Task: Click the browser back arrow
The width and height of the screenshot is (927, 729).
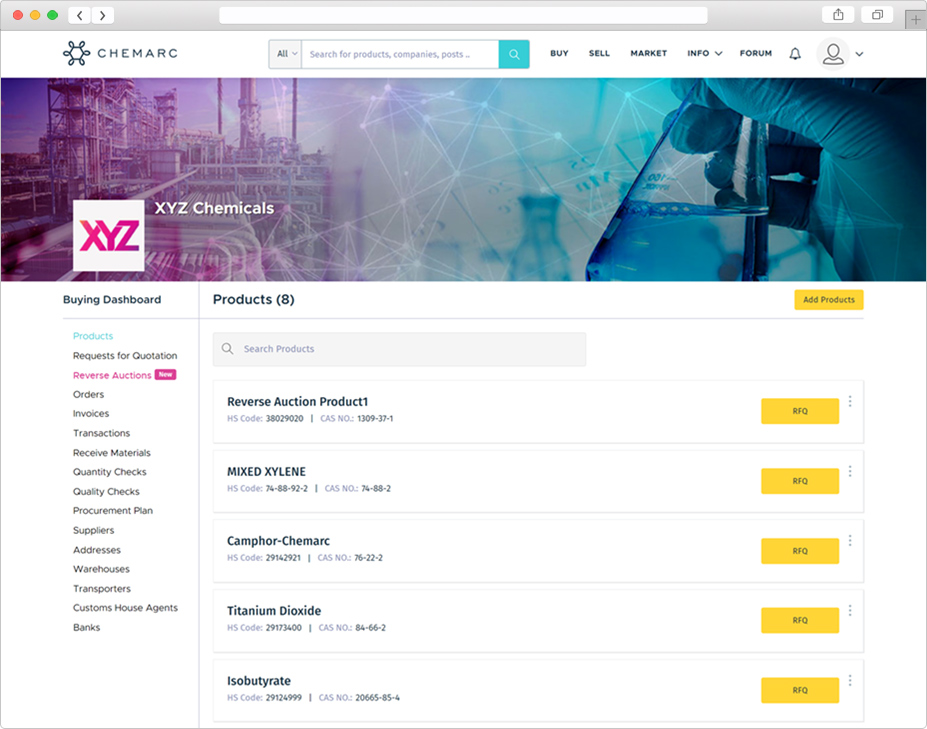Action: tap(80, 15)
